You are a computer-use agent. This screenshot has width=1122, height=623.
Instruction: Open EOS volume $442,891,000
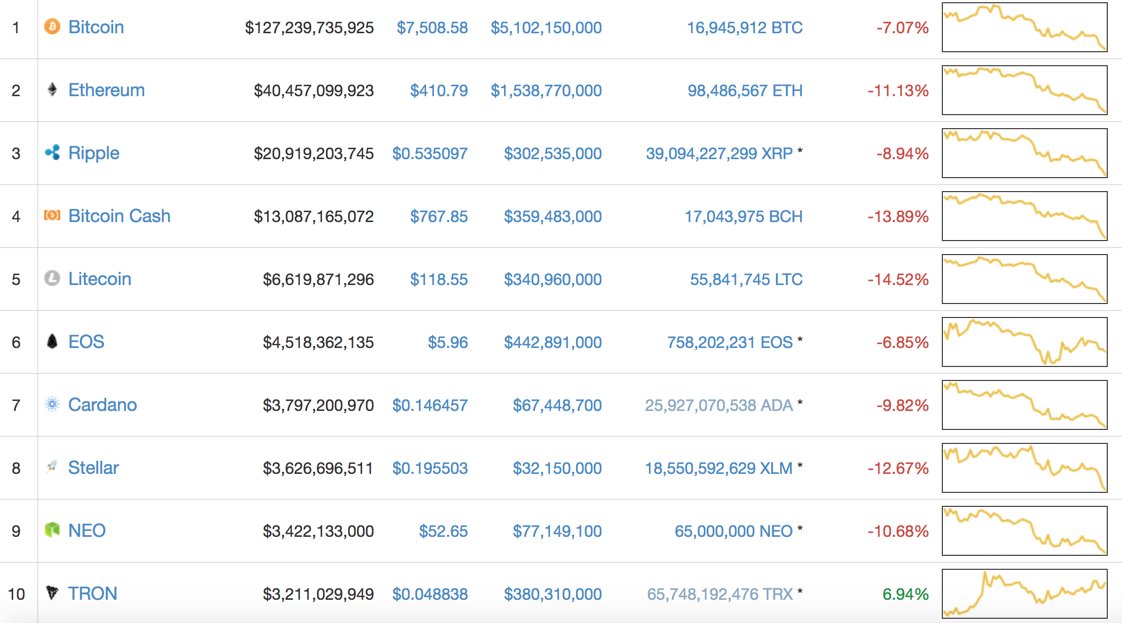click(x=552, y=343)
